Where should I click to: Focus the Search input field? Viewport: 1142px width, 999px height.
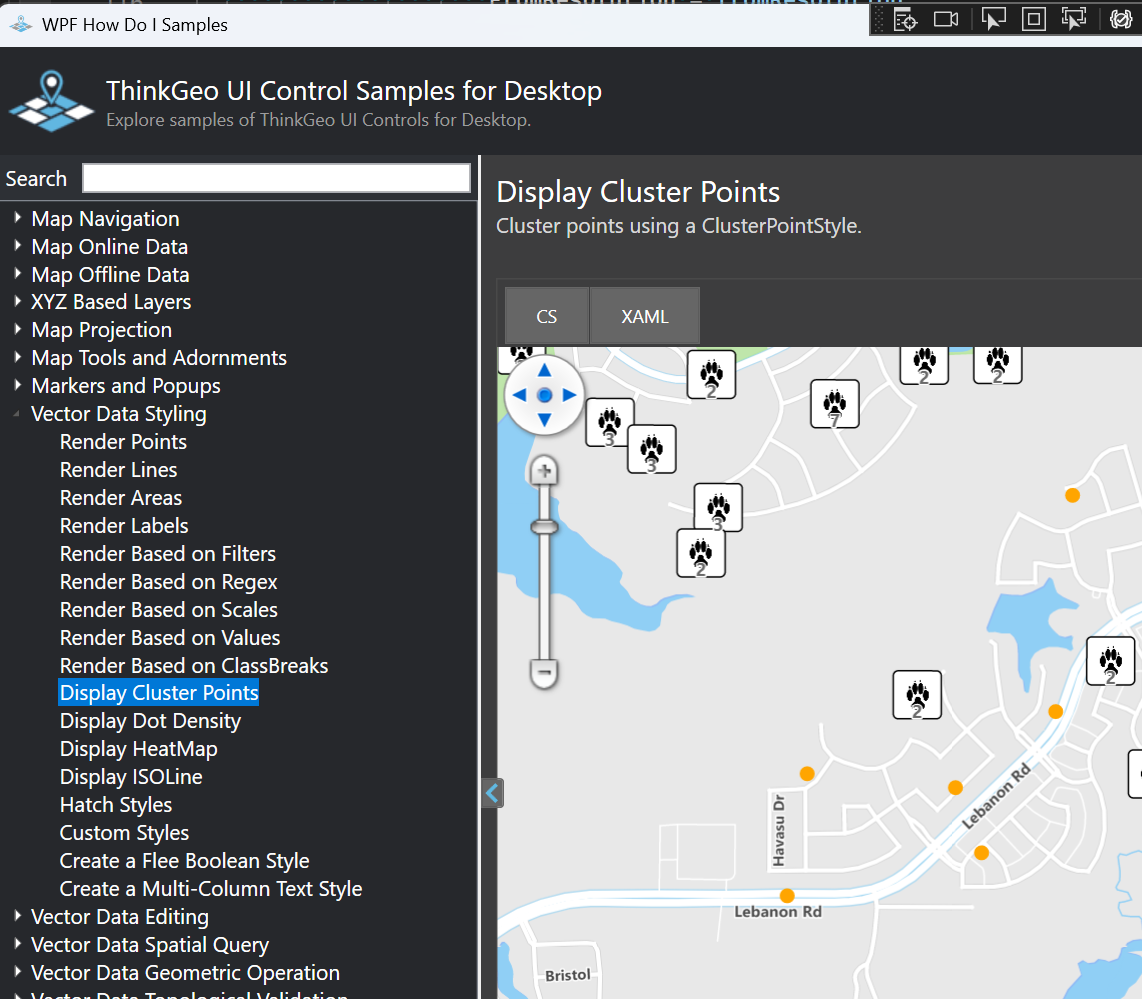(x=276, y=179)
